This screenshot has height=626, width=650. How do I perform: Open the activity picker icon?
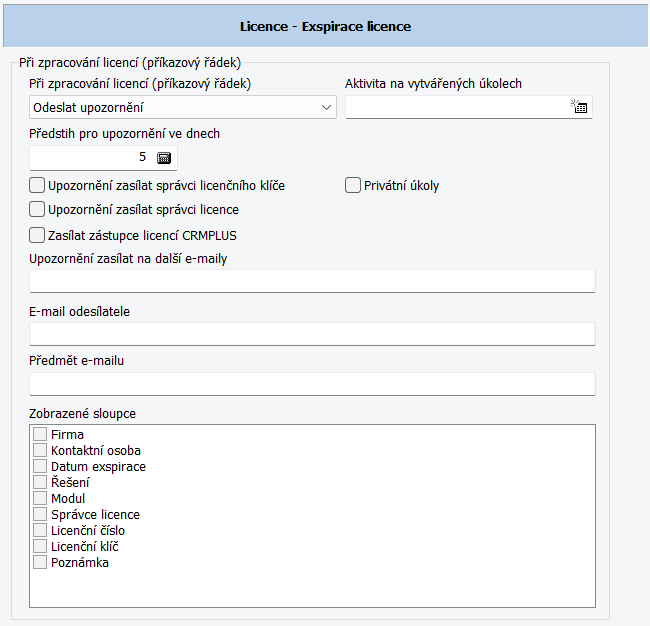(x=579, y=107)
